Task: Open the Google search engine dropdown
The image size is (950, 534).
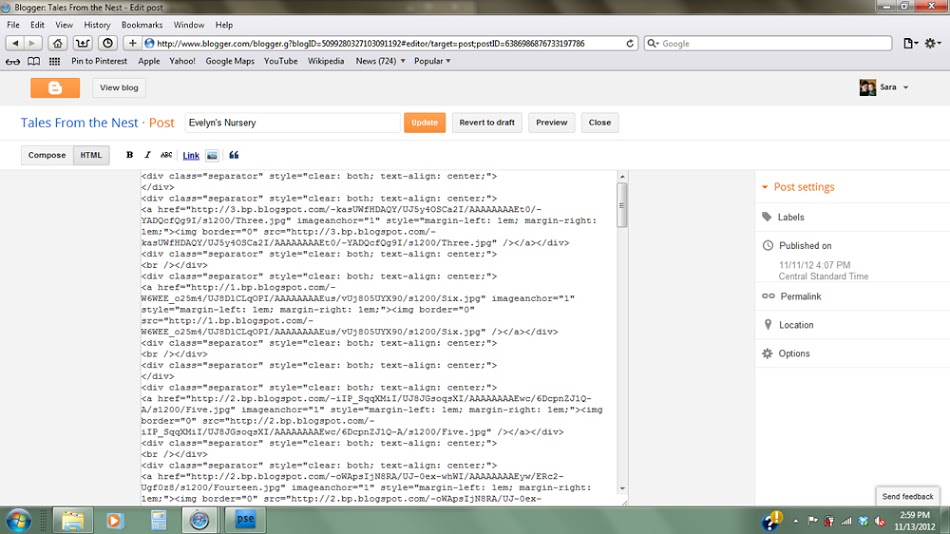Action: 653,44
